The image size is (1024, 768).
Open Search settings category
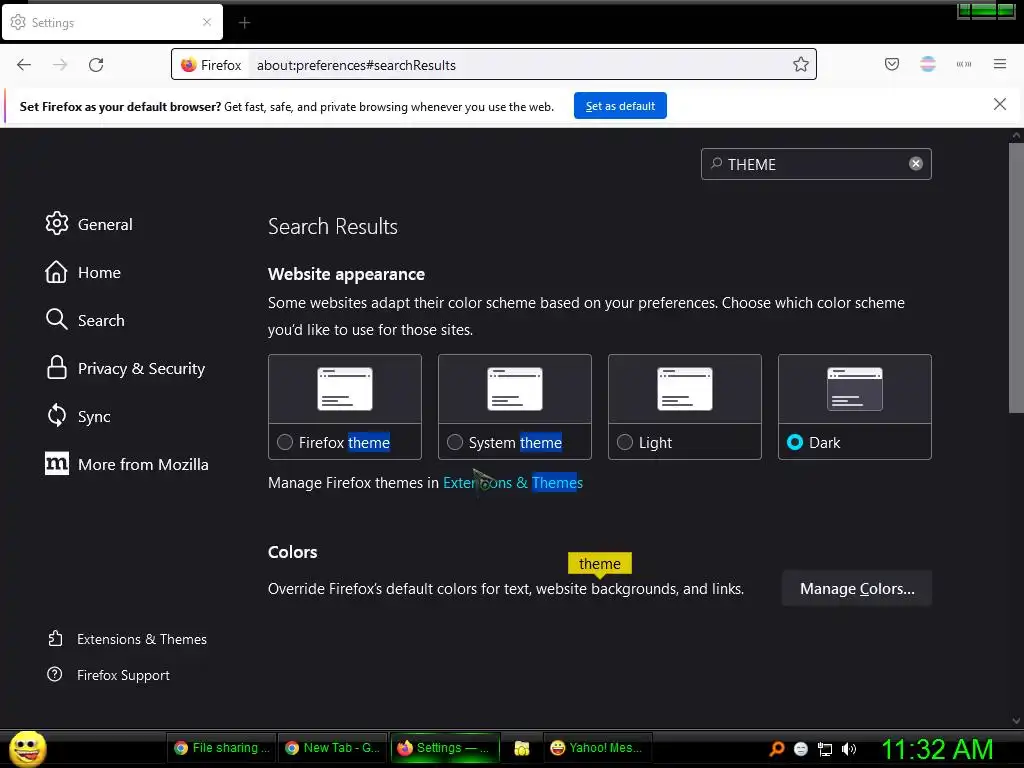click(x=85, y=320)
